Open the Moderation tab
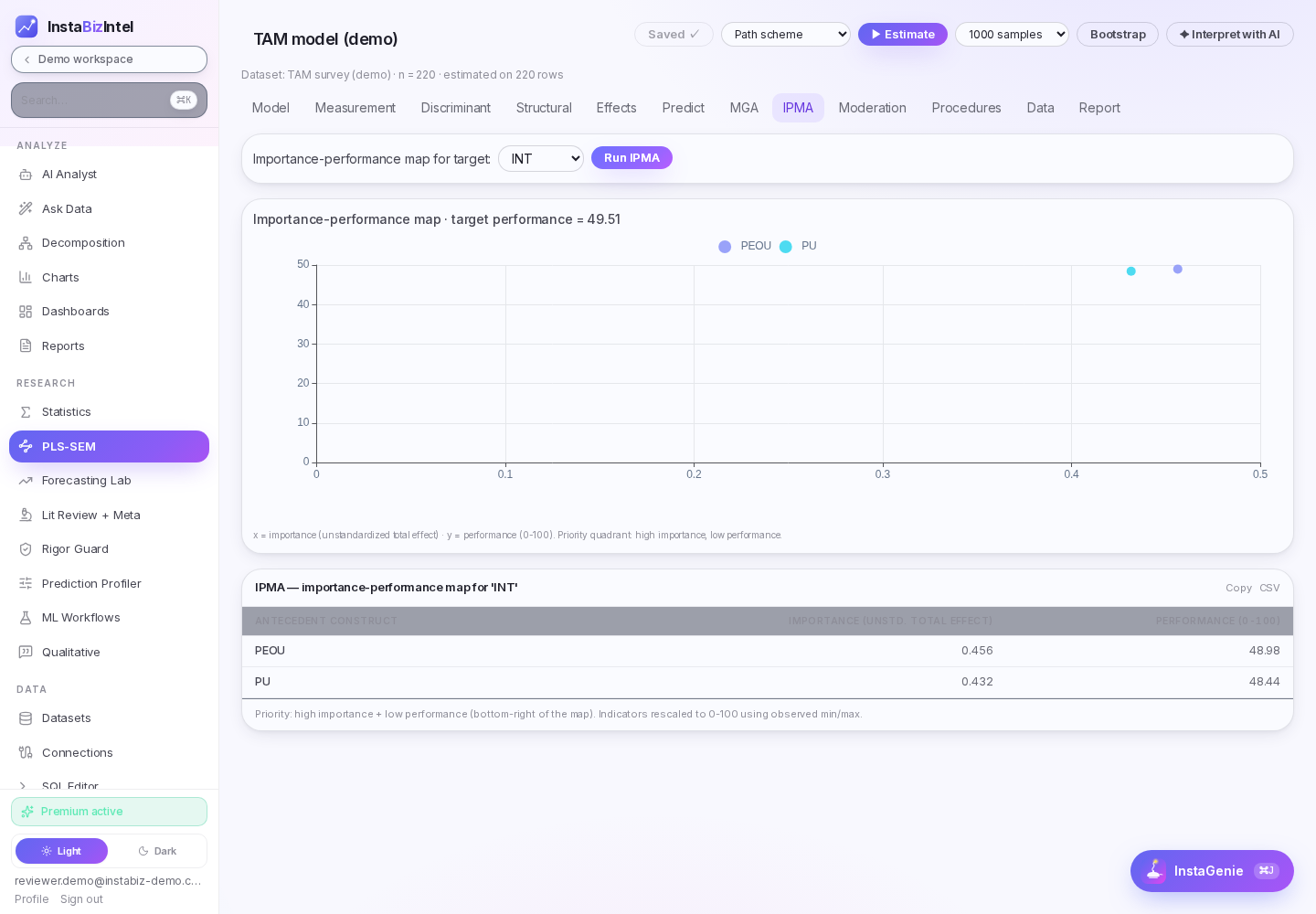The width and height of the screenshot is (1316, 914). tap(873, 108)
